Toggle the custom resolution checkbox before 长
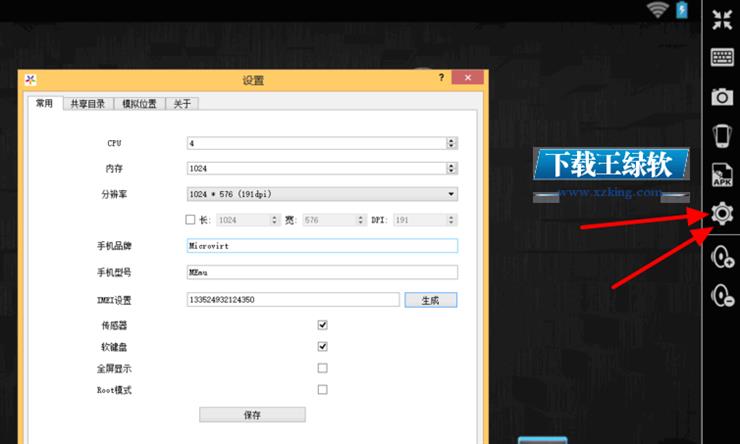The height and width of the screenshot is (444, 740). click(190, 220)
